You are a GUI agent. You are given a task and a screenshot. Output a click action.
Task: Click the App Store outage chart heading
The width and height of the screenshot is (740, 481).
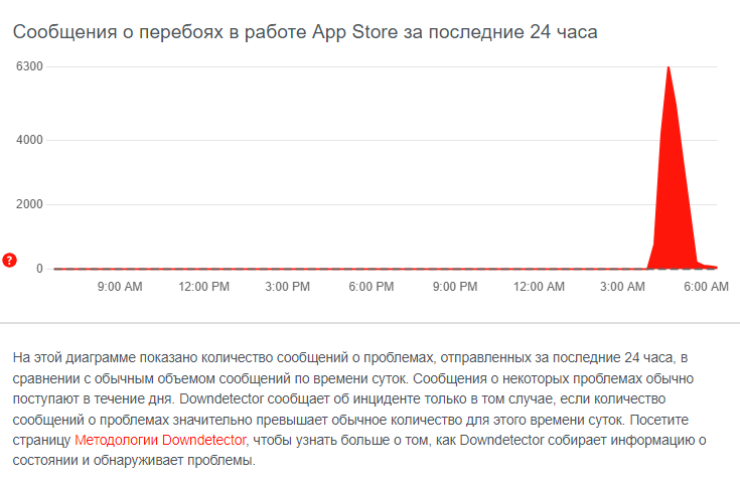click(x=305, y=33)
